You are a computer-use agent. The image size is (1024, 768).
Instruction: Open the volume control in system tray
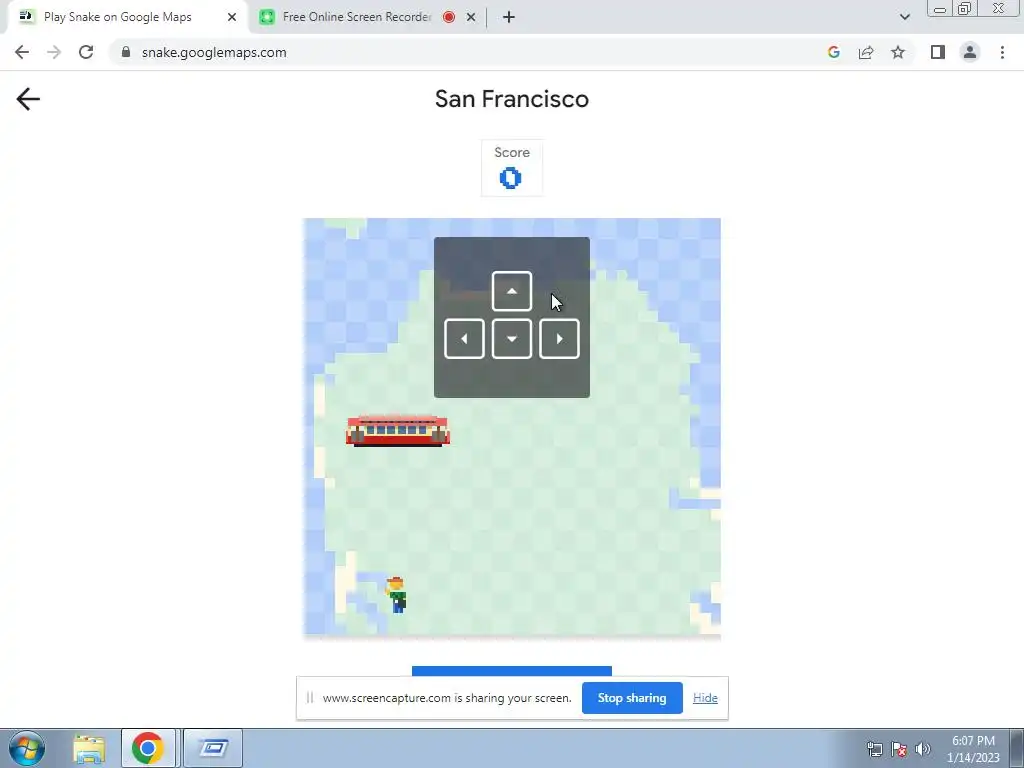(x=923, y=749)
